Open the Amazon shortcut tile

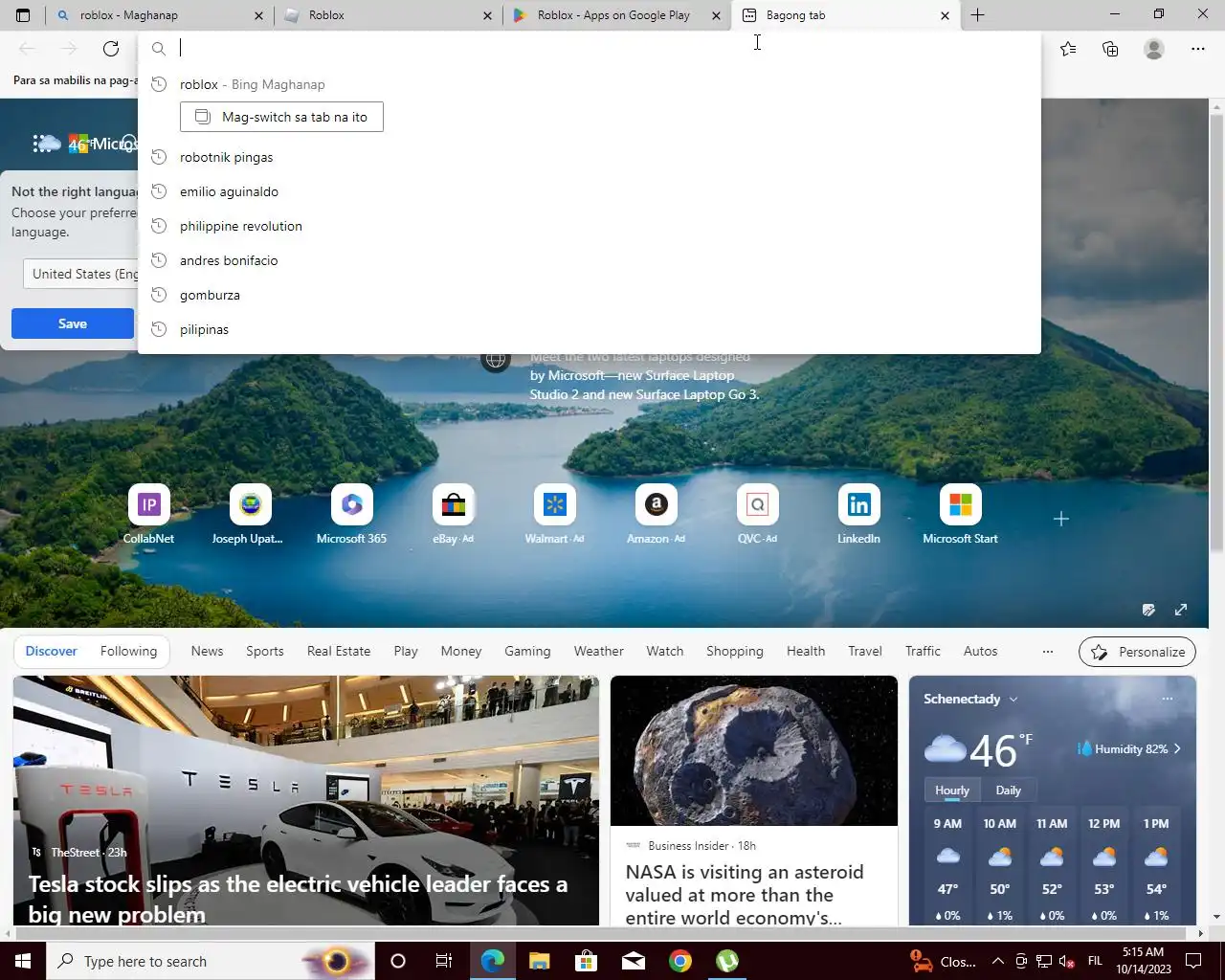pos(656,514)
